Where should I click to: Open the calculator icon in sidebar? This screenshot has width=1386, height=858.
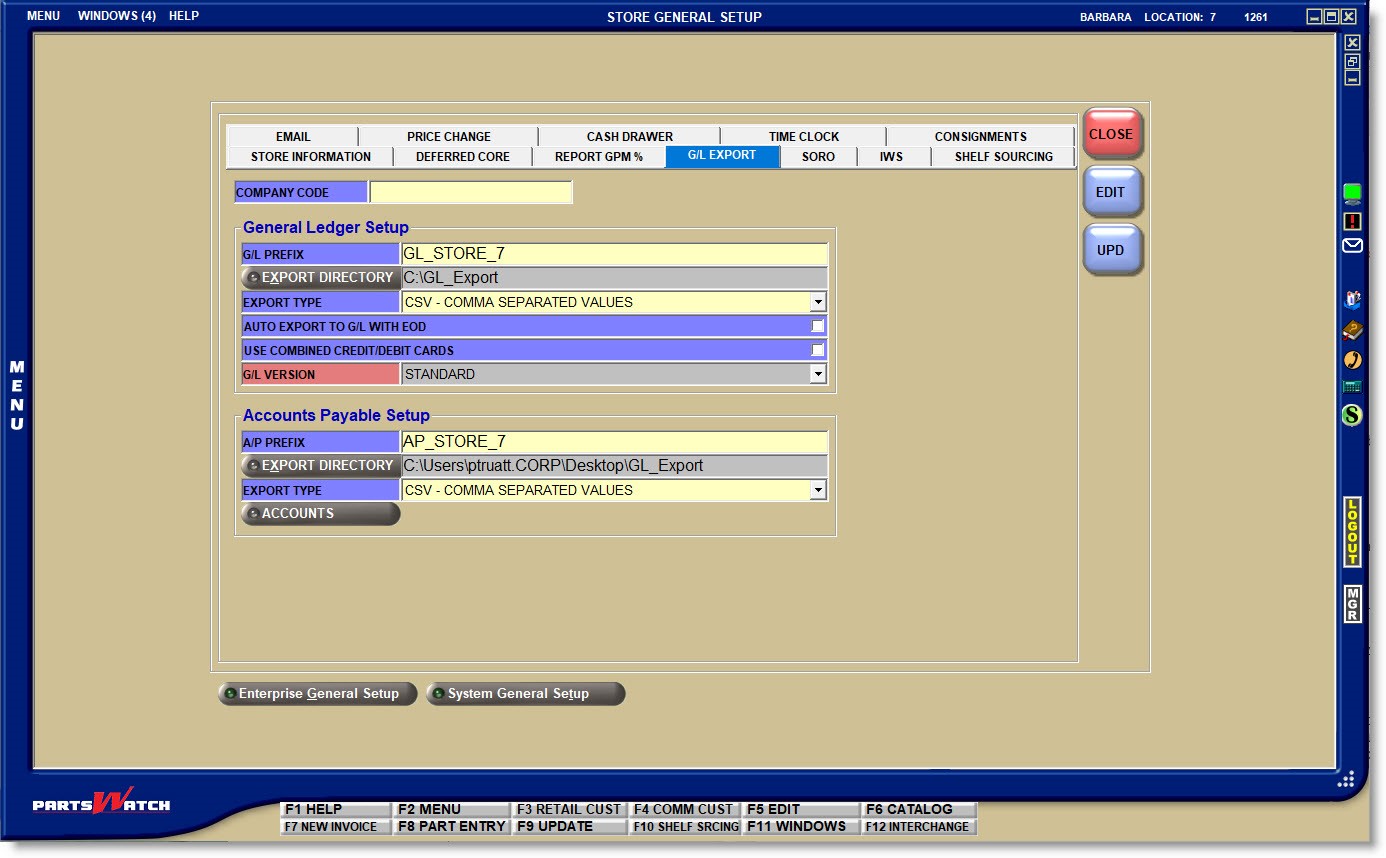1352,387
